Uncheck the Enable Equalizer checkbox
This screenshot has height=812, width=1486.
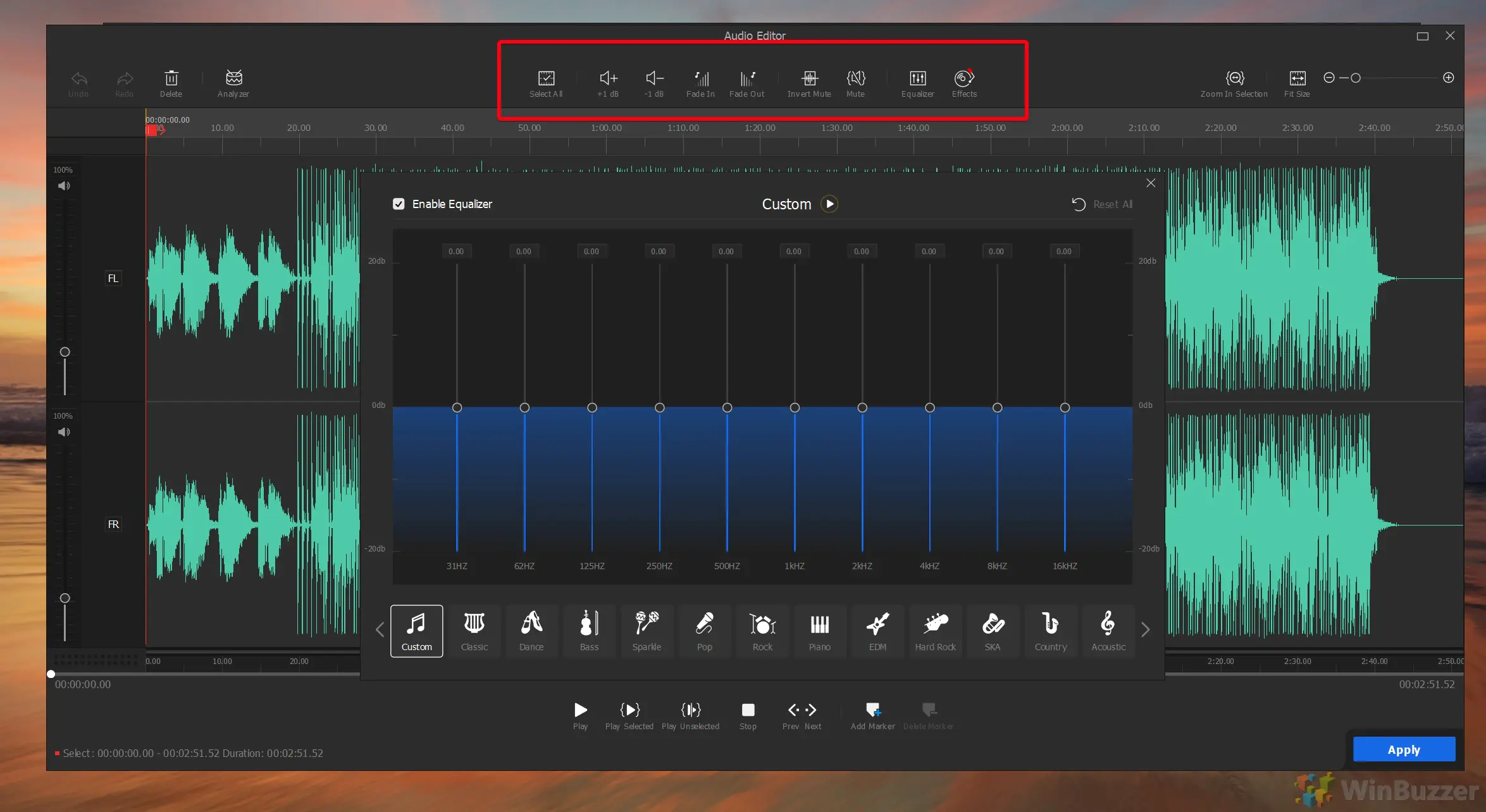pos(399,204)
